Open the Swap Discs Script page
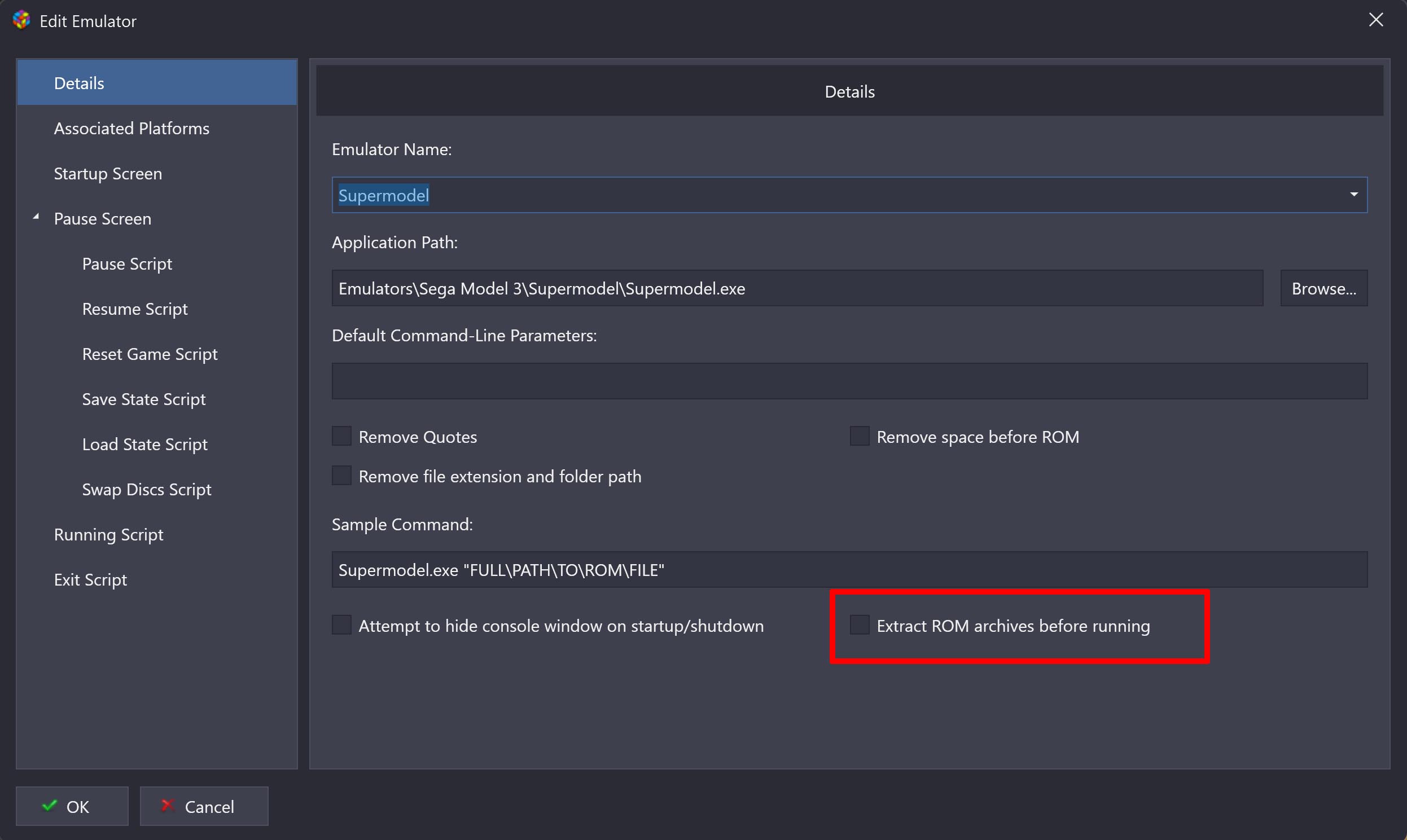 coord(146,490)
